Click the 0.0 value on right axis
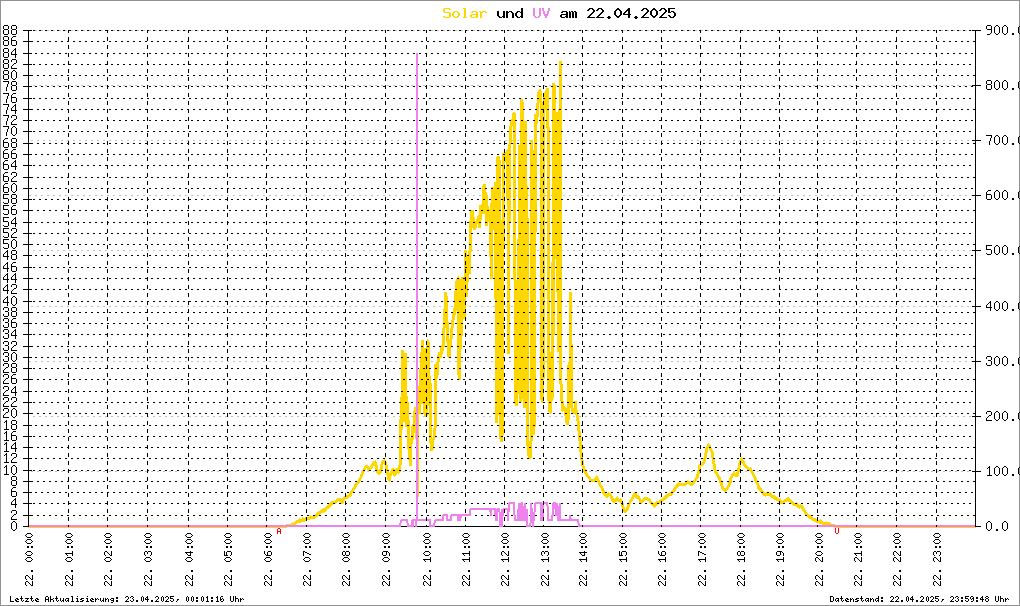This screenshot has width=1020, height=606. [995, 526]
